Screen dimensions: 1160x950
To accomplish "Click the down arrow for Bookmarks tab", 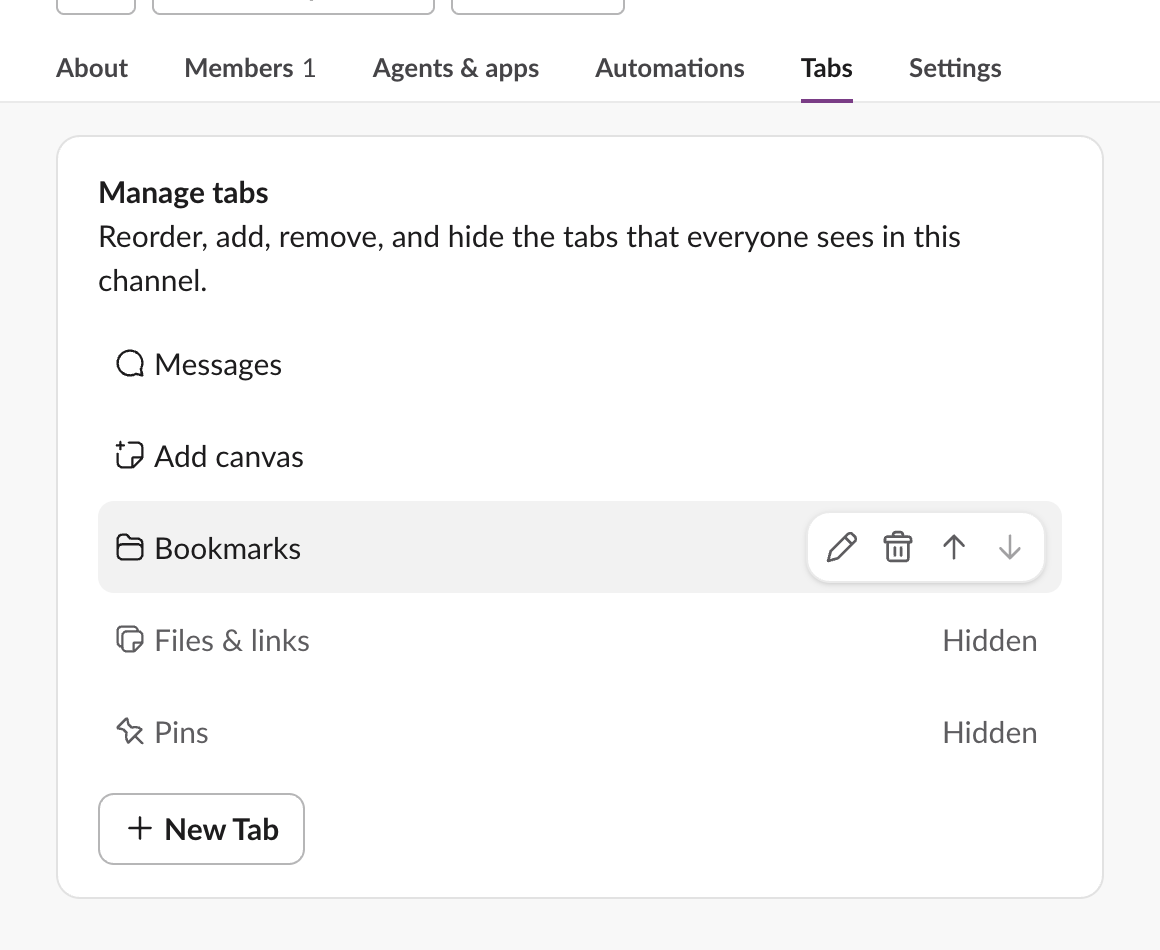I will pos(1010,548).
